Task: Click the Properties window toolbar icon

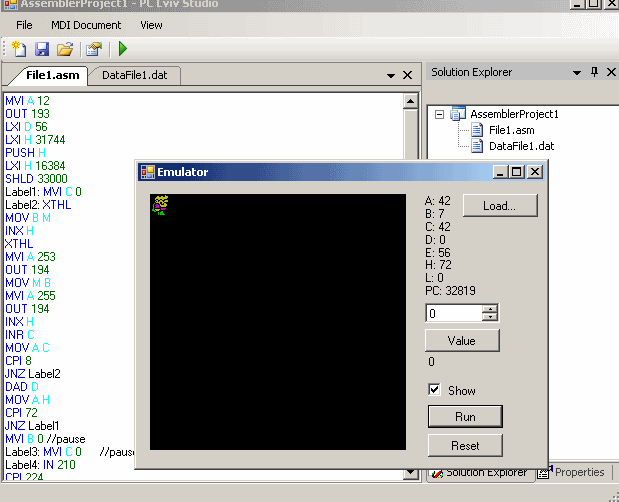Action: pyautogui.click(x=93, y=48)
